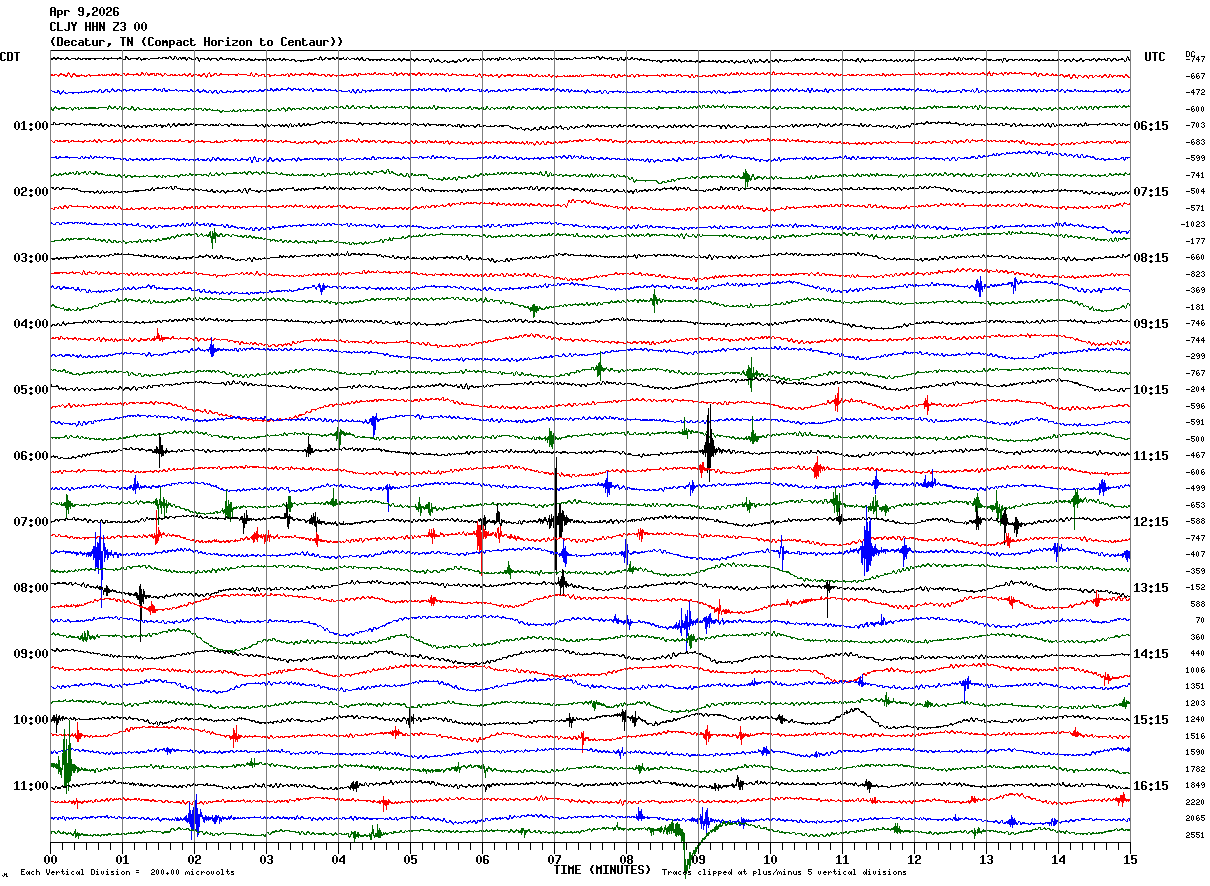Click the '07' minute axis tick label
Viewport: 1210px width, 886px height.
[554, 859]
